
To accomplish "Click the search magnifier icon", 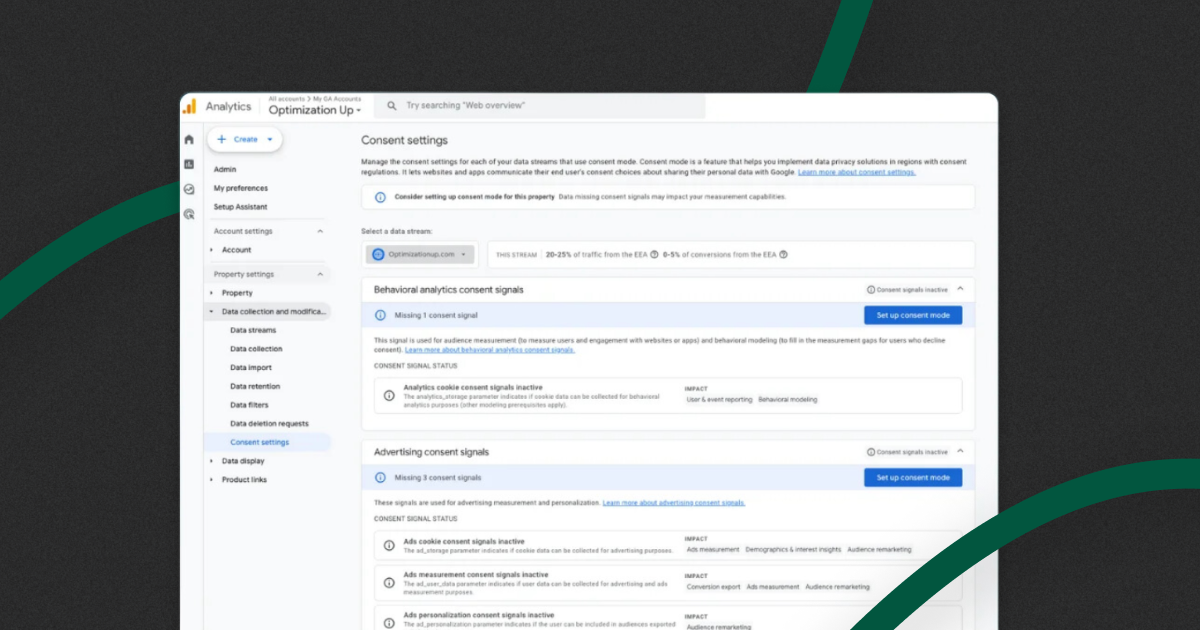I will [391, 106].
